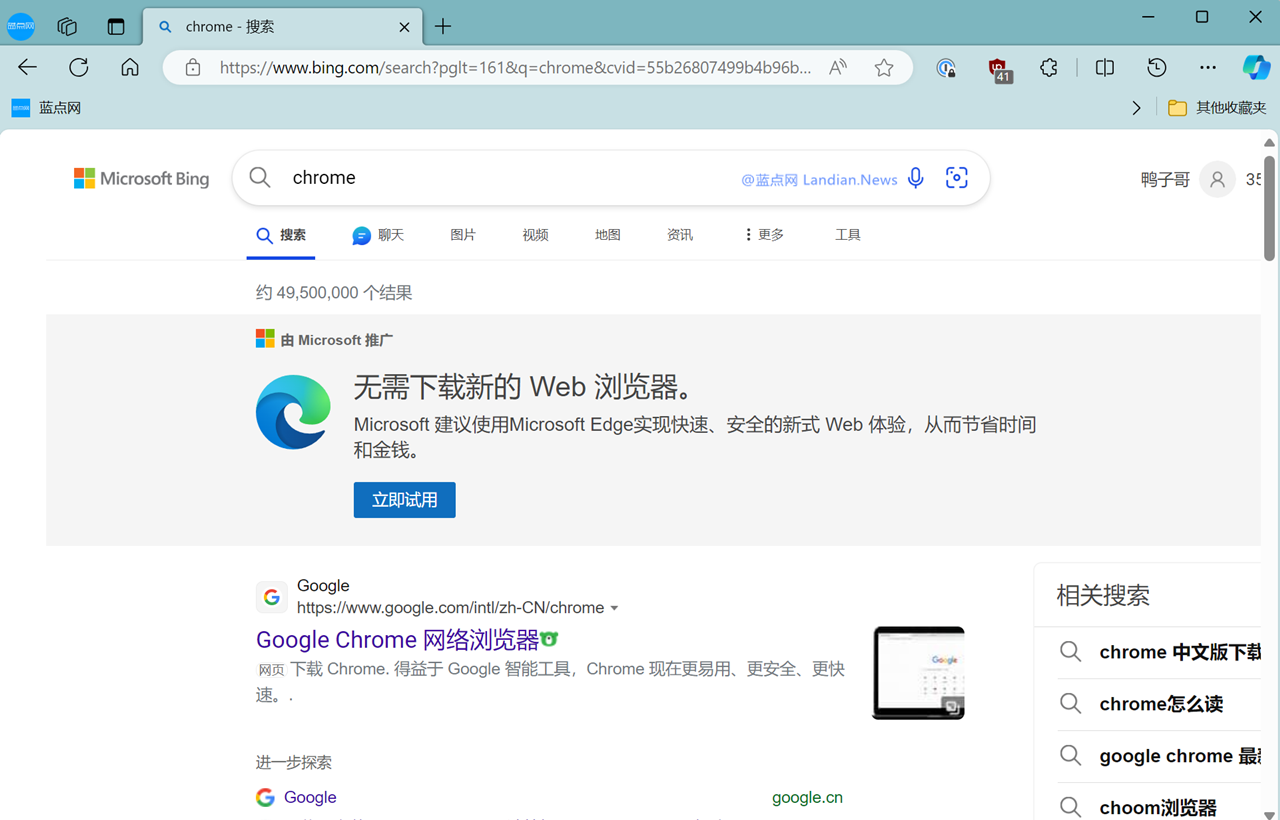The width and height of the screenshot is (1280, 820).
Task: Open the extensions puzzle icon
Action: click(1049, 68)
